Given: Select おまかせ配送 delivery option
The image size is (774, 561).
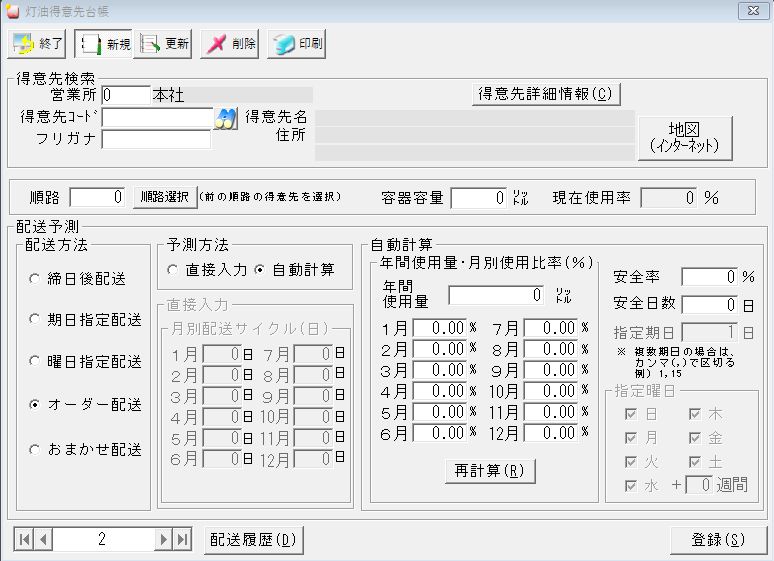Looking at the screenshot, I should click(36, 449).
